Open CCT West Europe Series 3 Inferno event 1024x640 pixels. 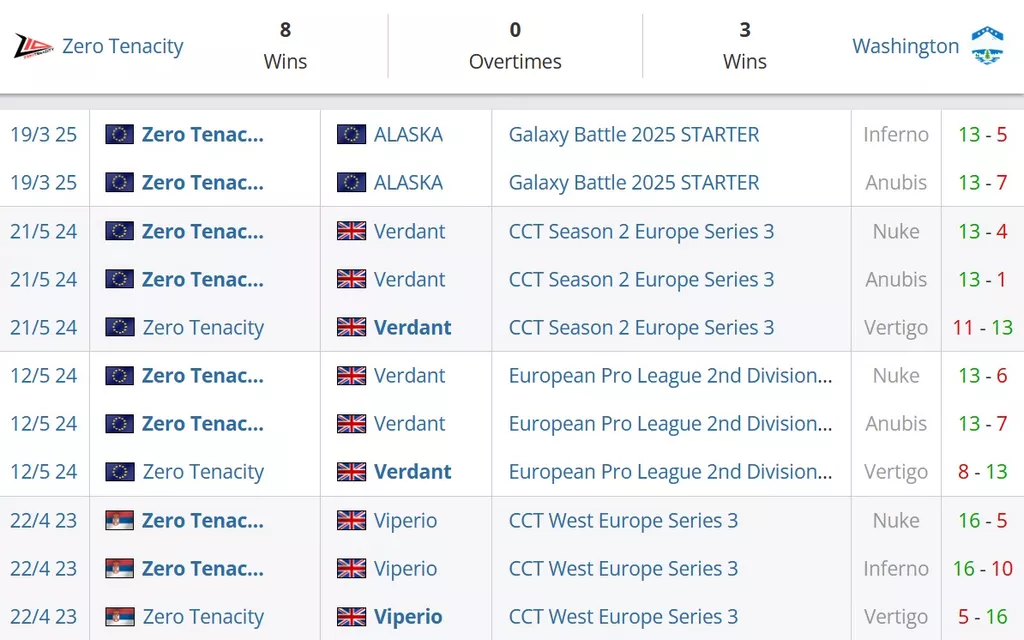click(623, 568)
